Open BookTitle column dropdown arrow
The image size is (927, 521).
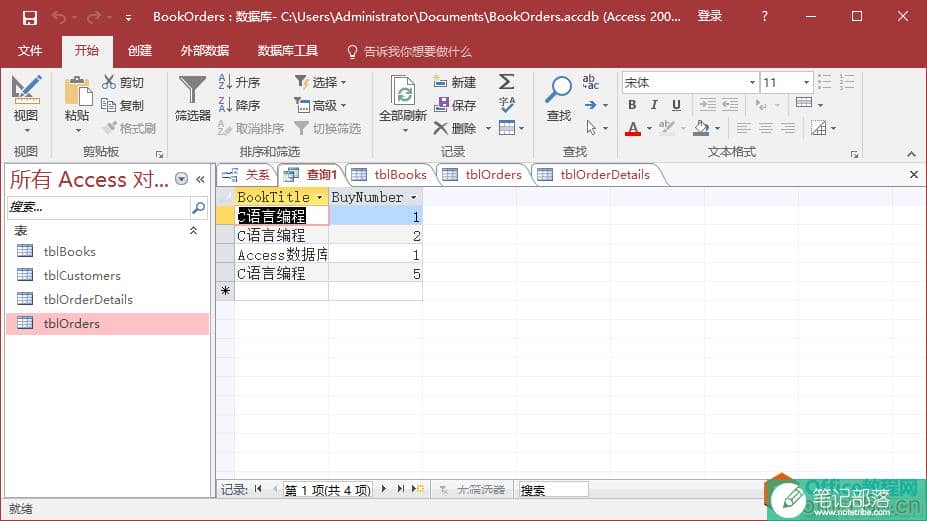pos(319,198)
